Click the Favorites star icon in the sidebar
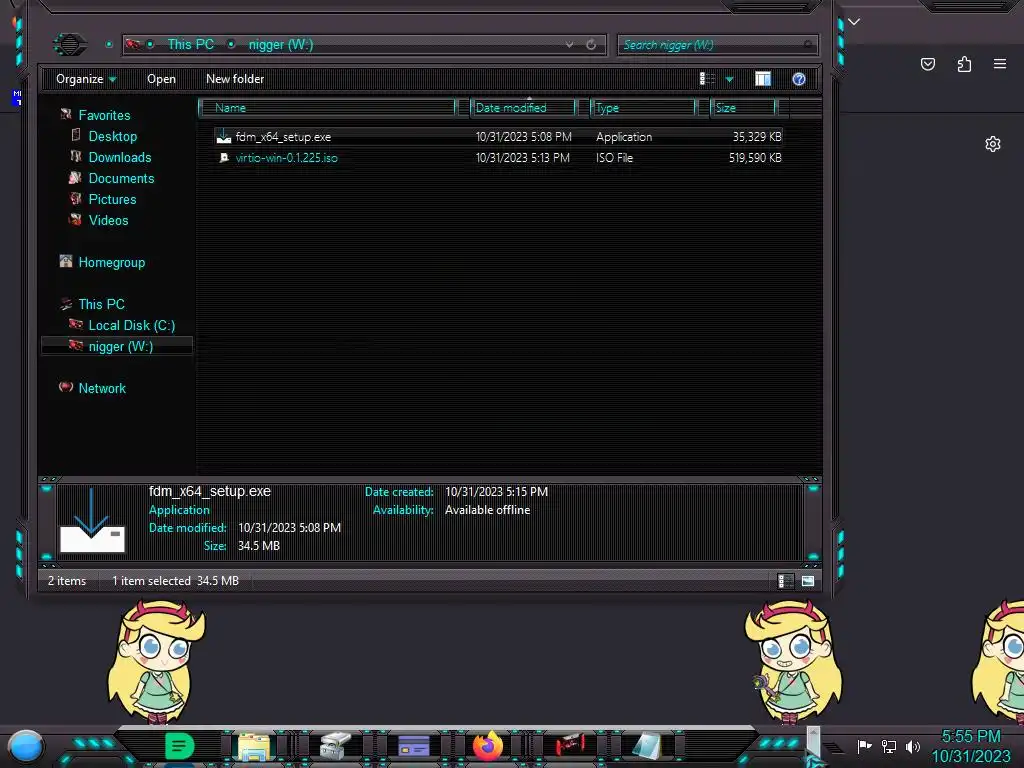The image size is (1024, 768). (66, 114)
